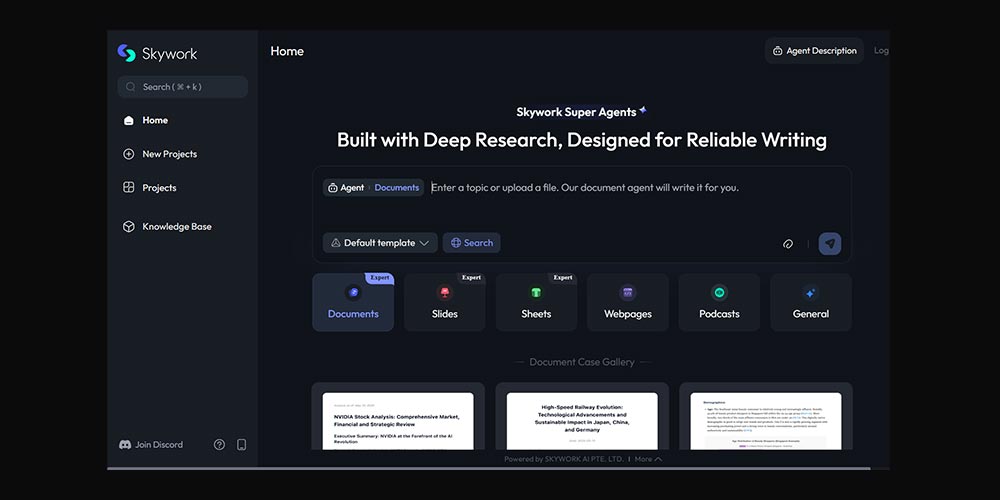Screen dimensions: 1000x500
Task: Click the Home page title text
Action: tap(287, 51)
